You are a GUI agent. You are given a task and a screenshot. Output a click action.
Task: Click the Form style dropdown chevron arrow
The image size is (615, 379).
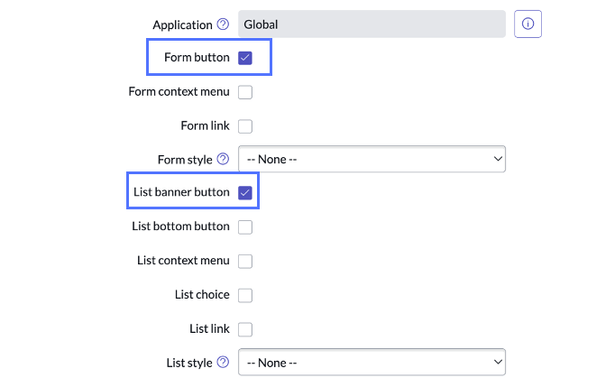[498, 159]
